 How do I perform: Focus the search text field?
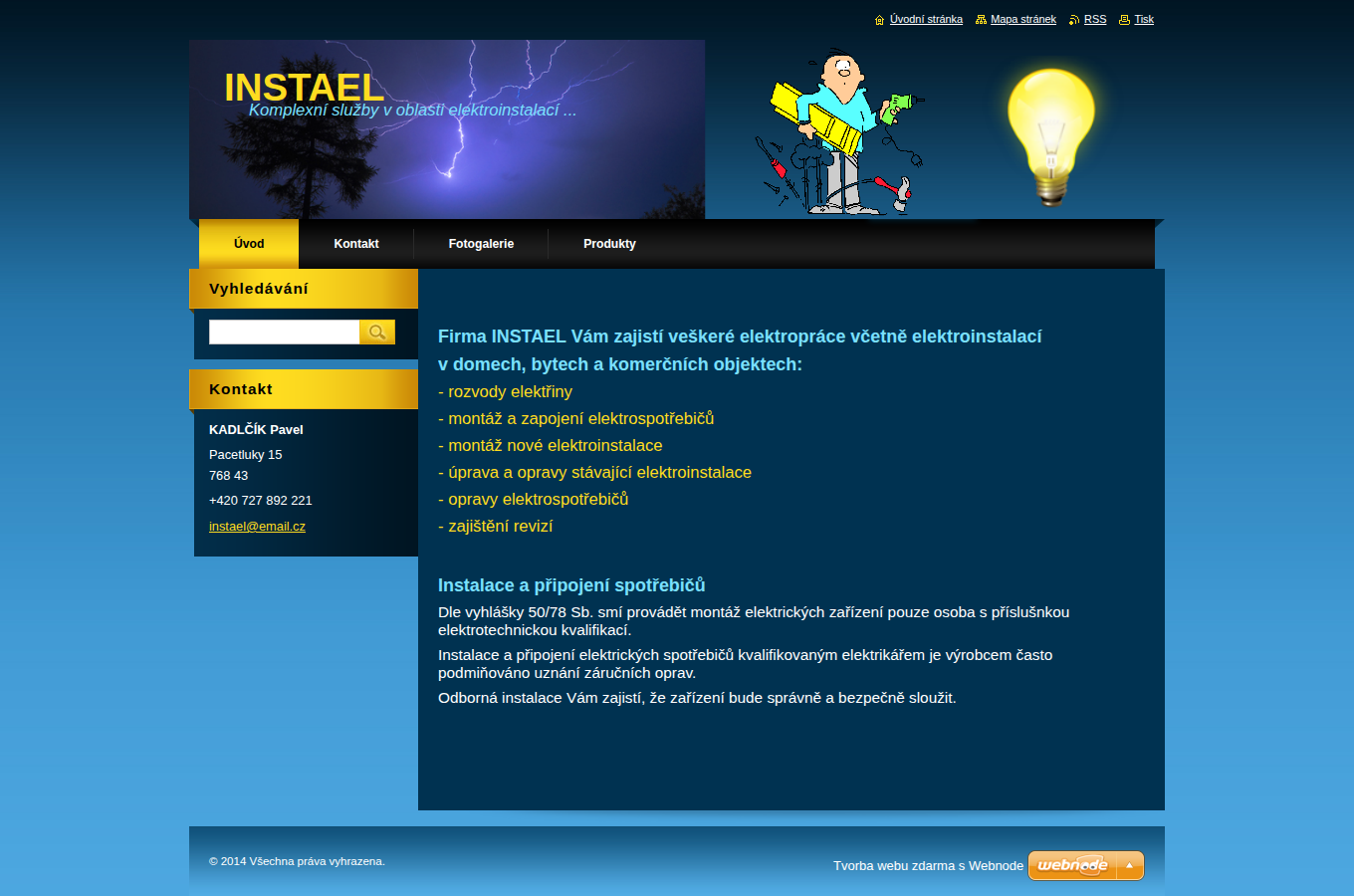tap(284, 332)
